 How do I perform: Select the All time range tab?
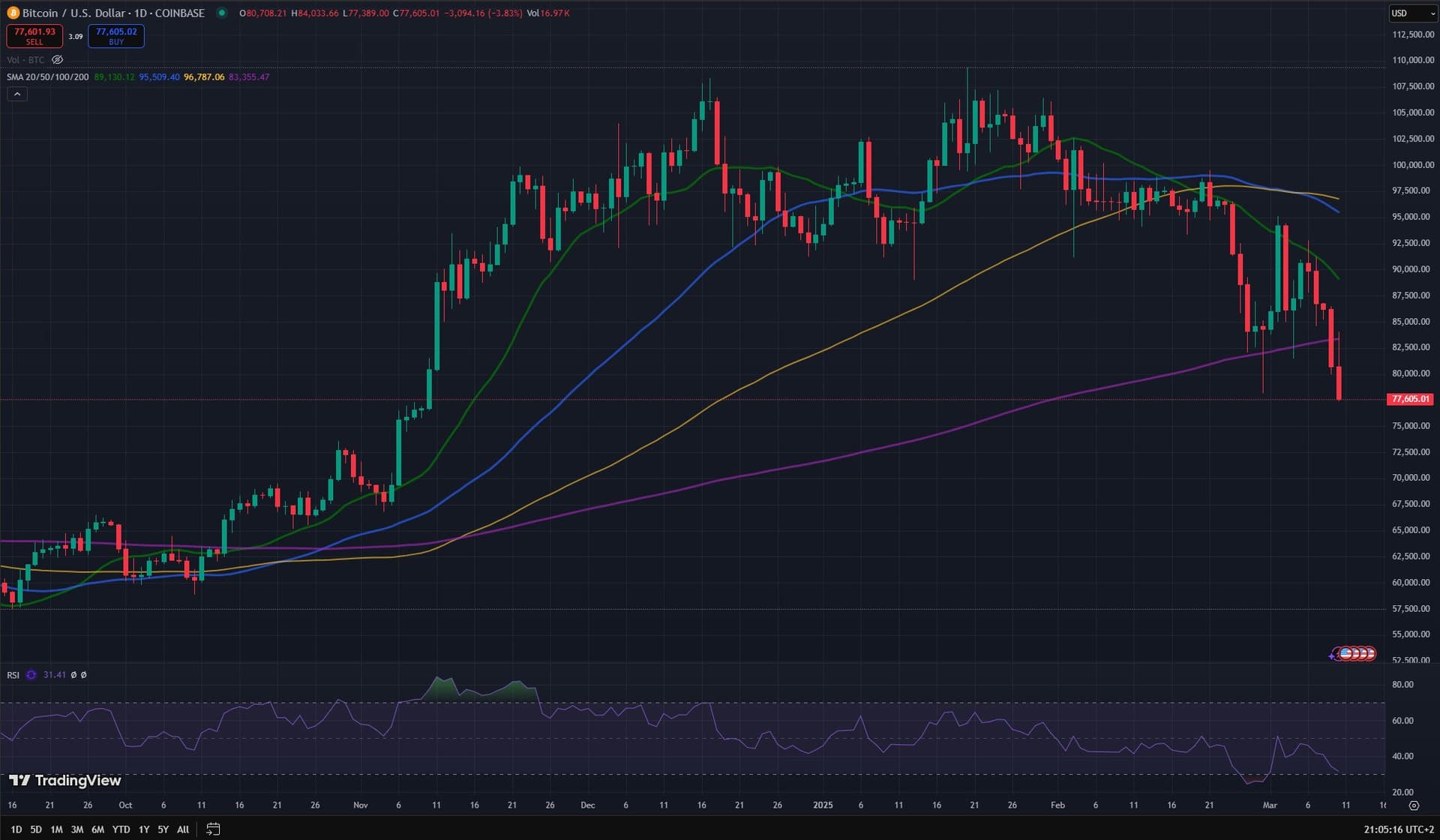point(183,829)
